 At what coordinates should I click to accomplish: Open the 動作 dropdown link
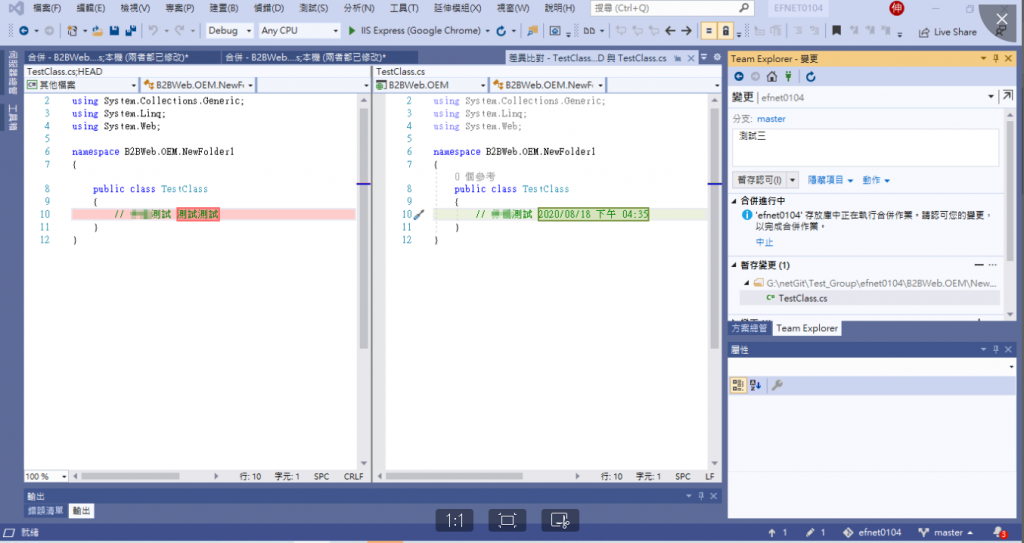tap(876, 180)
